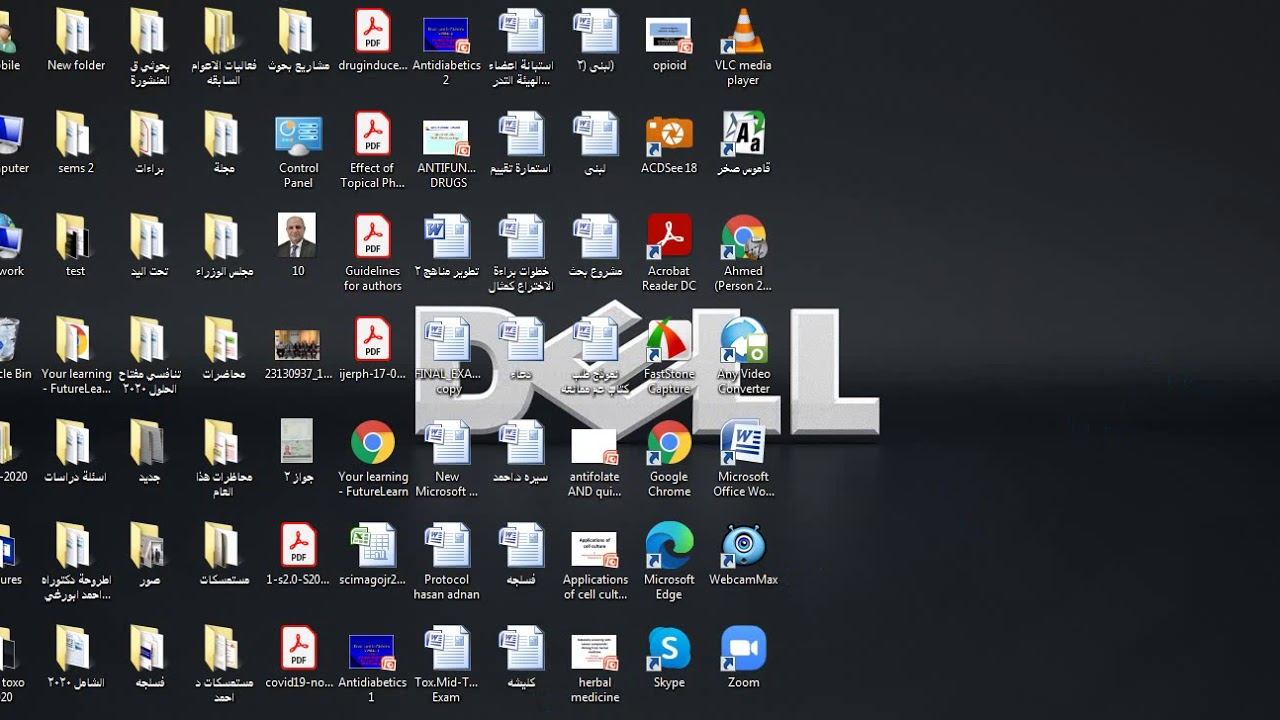Viewport: 1280px width, 720px height.
Task: Select the استمارة تقييم Word document
Action: pos(520,143)
